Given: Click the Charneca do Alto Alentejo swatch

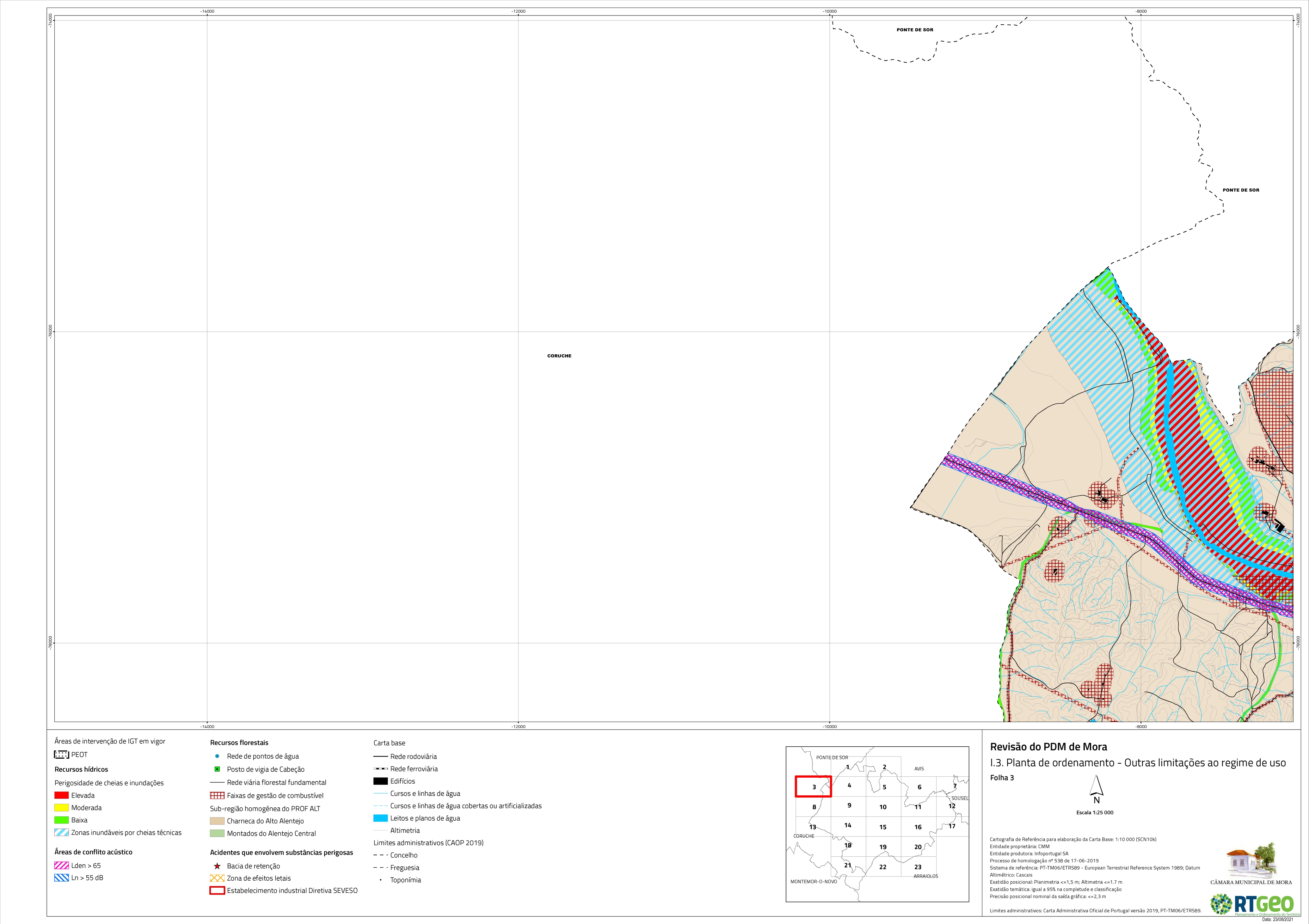Looking at the screenshot, I should point(217,821).
